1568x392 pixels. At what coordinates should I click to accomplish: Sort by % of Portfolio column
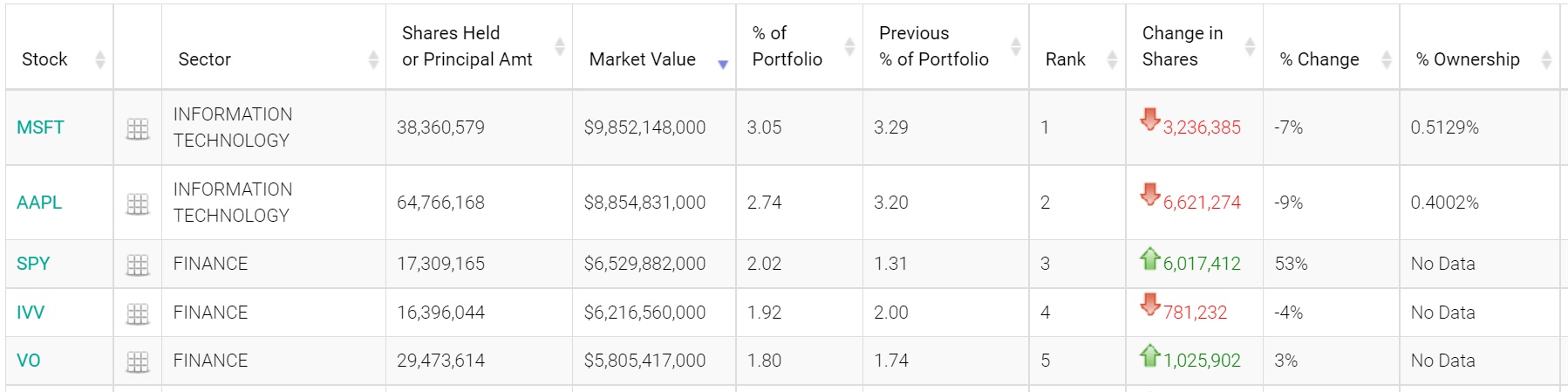[x=787, y=46]
